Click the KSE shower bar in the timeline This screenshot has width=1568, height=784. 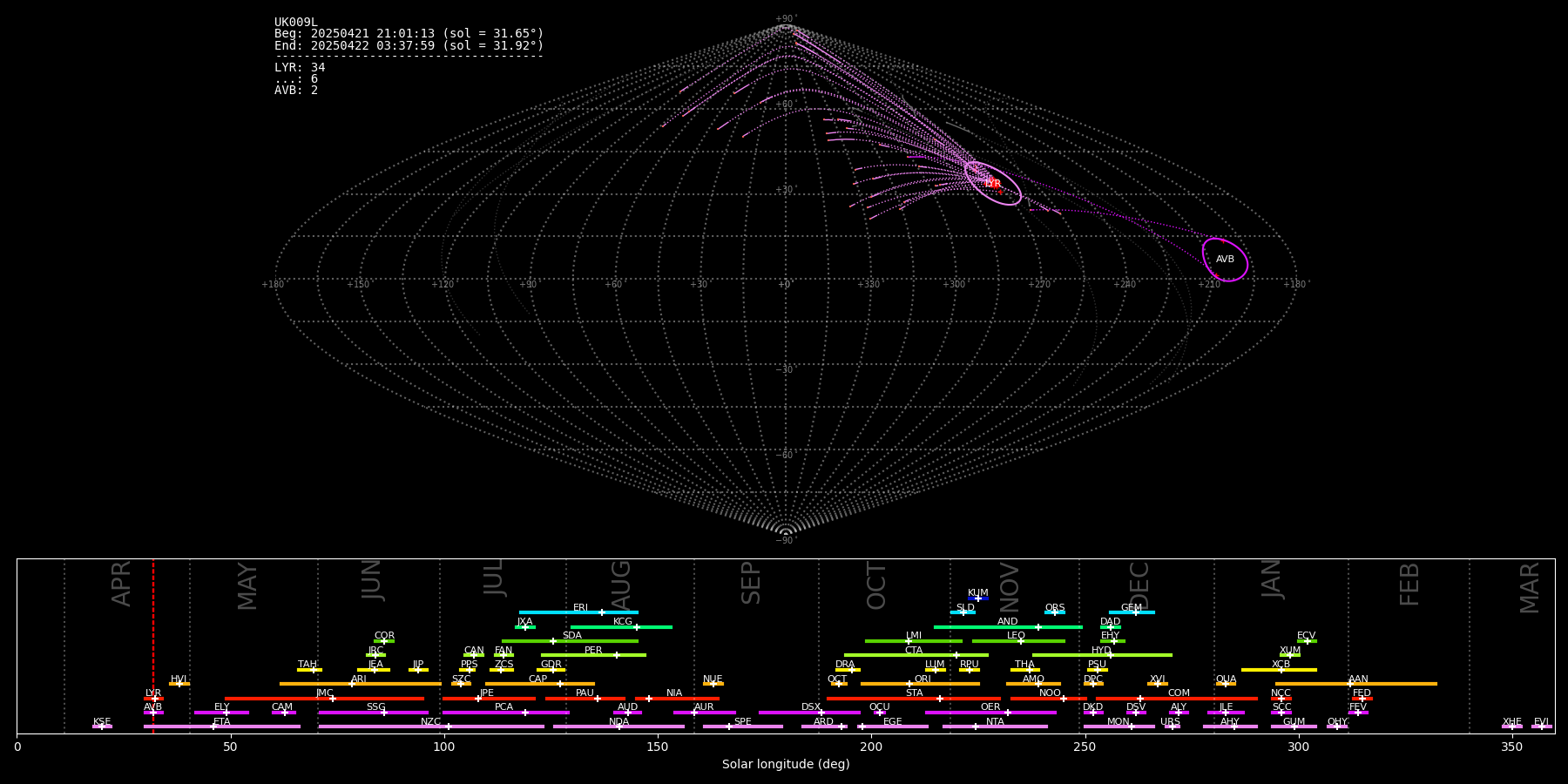pos(102,727)
